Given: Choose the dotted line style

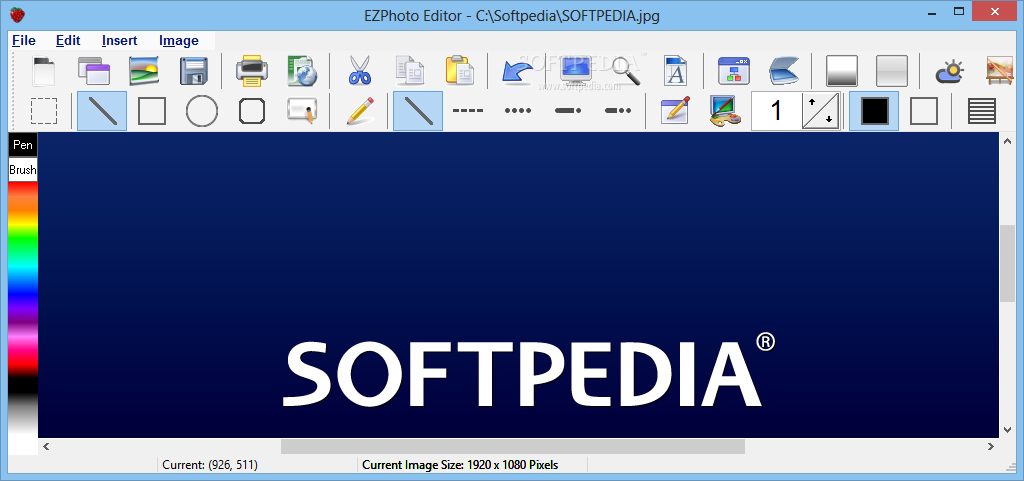Looking at the screenshot, I should click(518, 111).
